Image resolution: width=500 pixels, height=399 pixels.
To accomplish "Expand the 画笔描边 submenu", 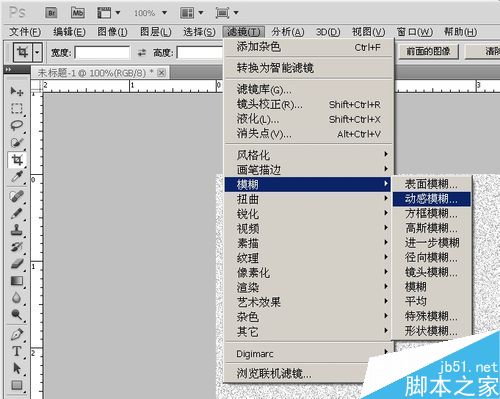I will coord(308,170).
